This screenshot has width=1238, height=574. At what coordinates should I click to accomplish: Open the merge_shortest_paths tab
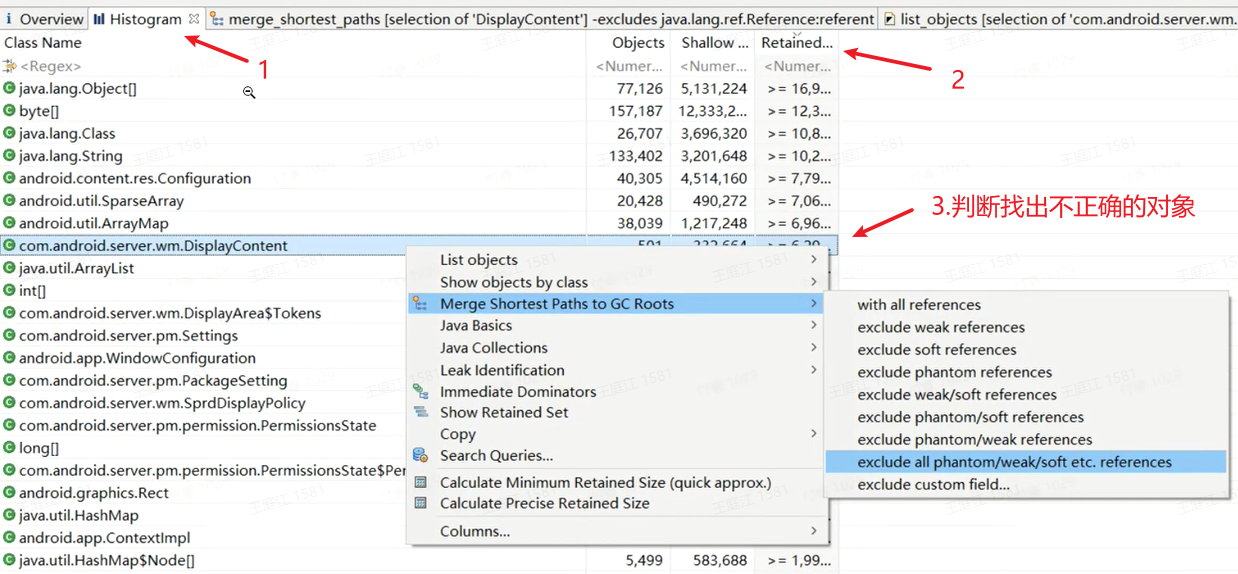[x=544, y=19]
